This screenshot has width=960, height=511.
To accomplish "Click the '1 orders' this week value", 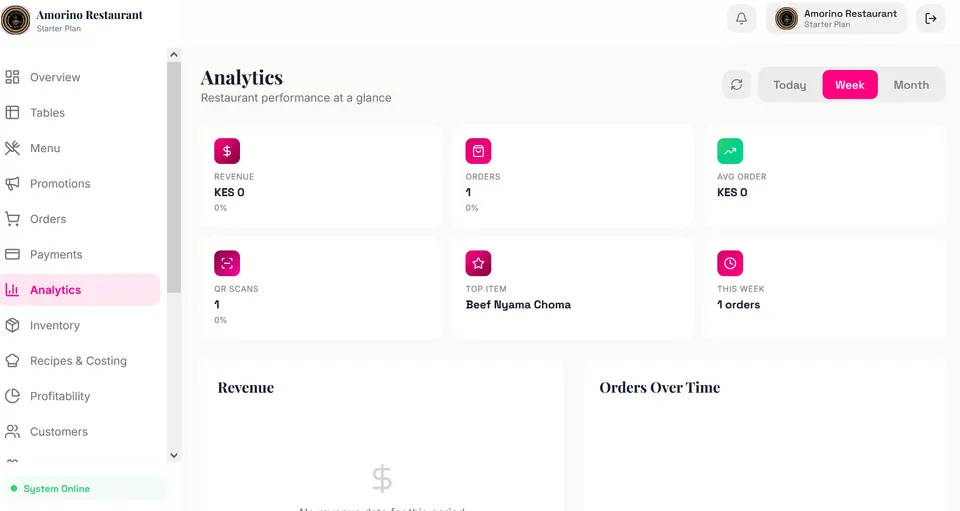I will 738,305.
